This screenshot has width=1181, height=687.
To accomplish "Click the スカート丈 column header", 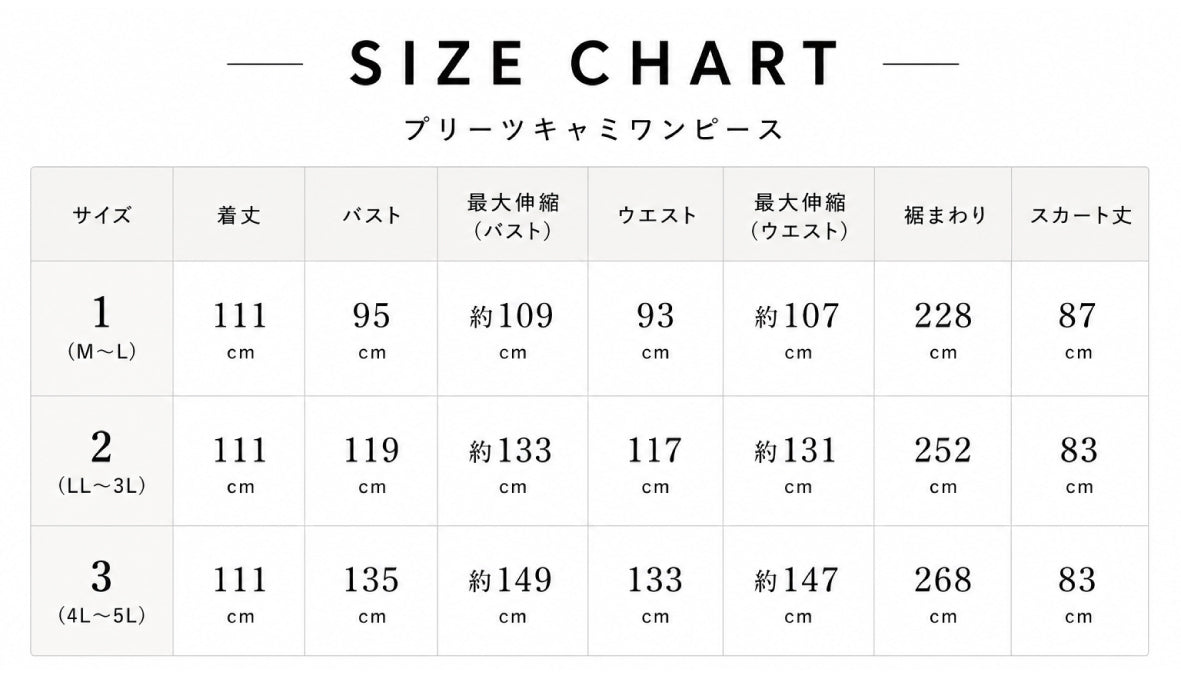I will point(1080,215).
